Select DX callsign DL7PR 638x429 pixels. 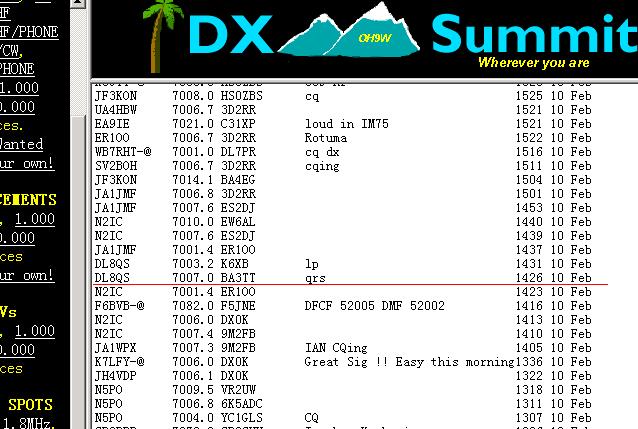(238, 152)
